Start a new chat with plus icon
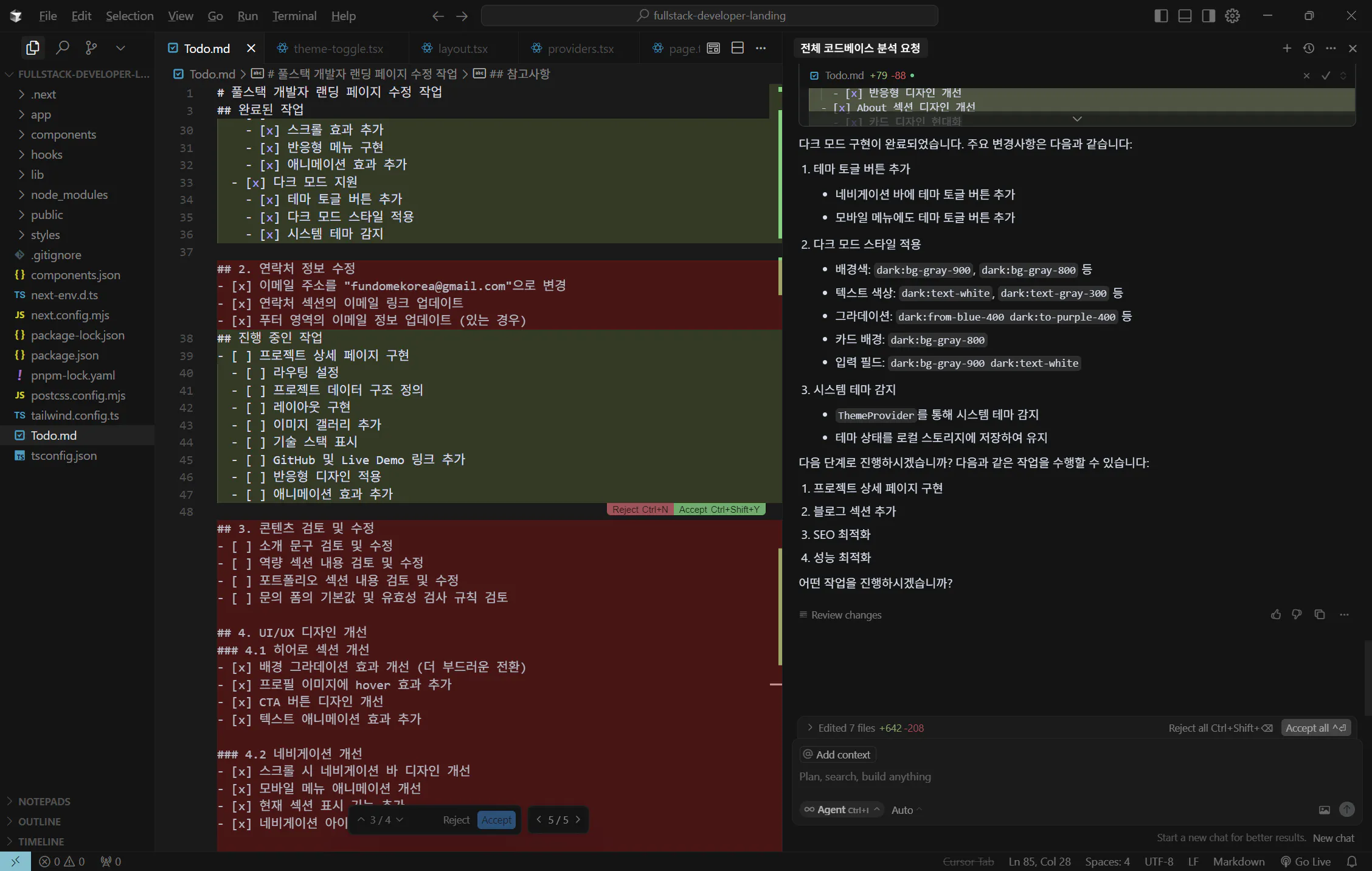This screenshot has width=1372, height=871. coord(1287,48)
